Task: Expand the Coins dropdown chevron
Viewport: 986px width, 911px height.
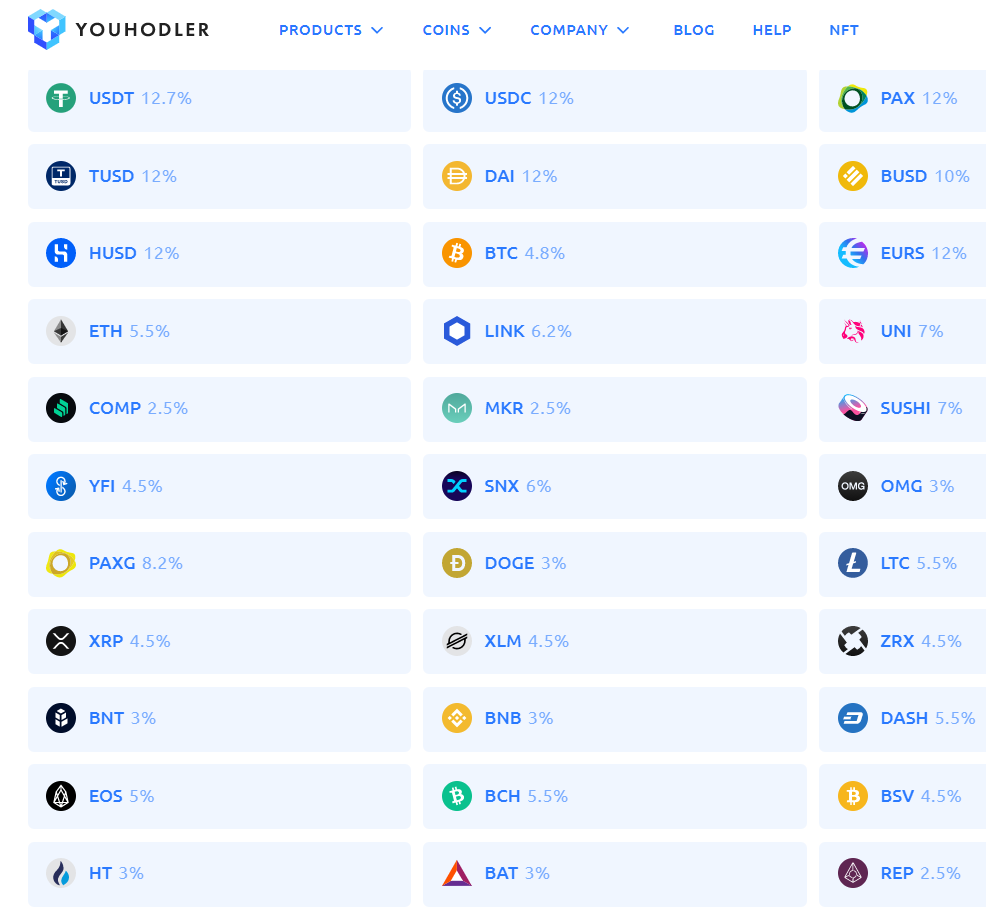Action: point(485,30)
